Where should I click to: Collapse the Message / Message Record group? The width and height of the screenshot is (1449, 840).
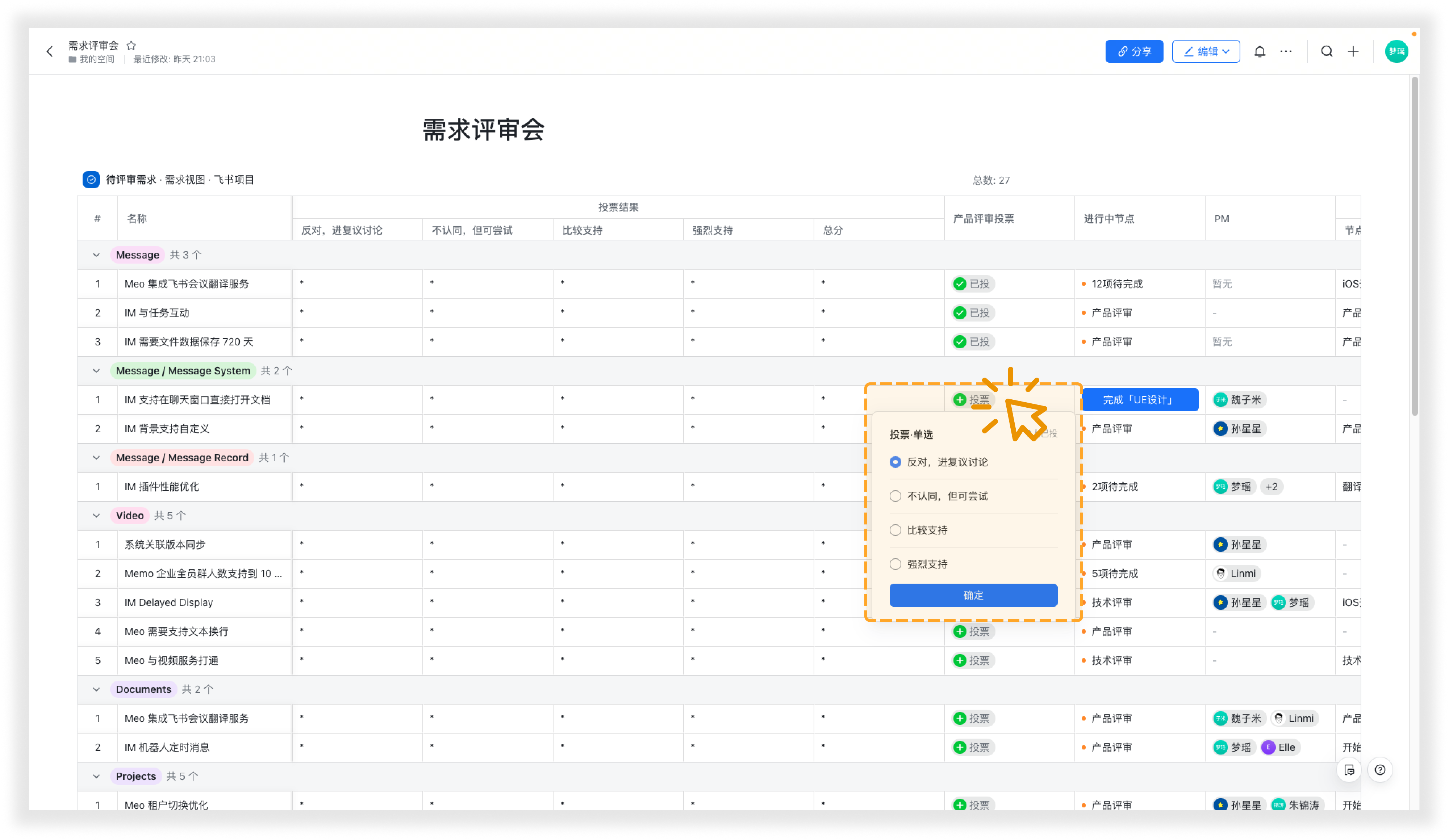click(96, 458)
